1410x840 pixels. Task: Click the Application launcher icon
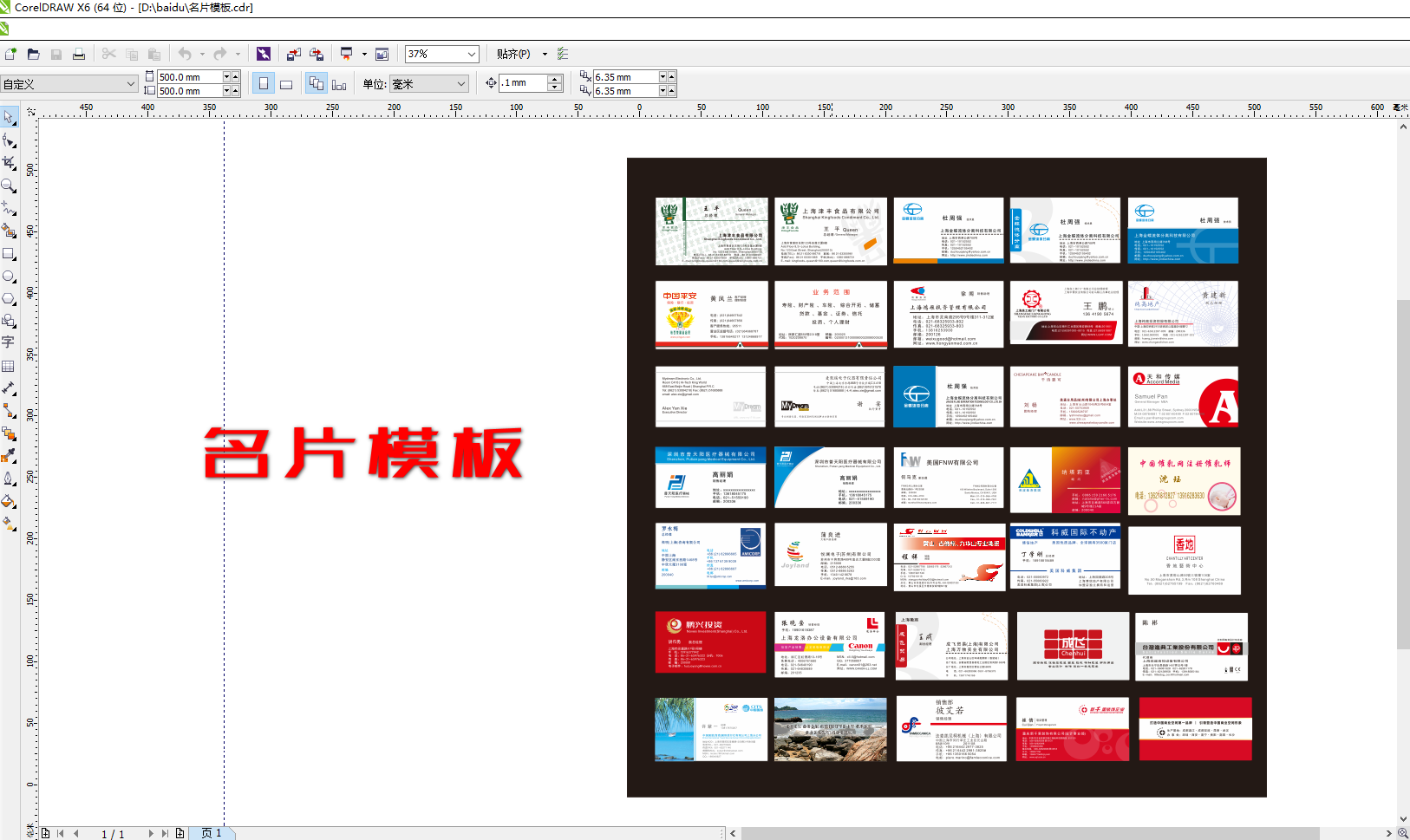click(347, 54)
